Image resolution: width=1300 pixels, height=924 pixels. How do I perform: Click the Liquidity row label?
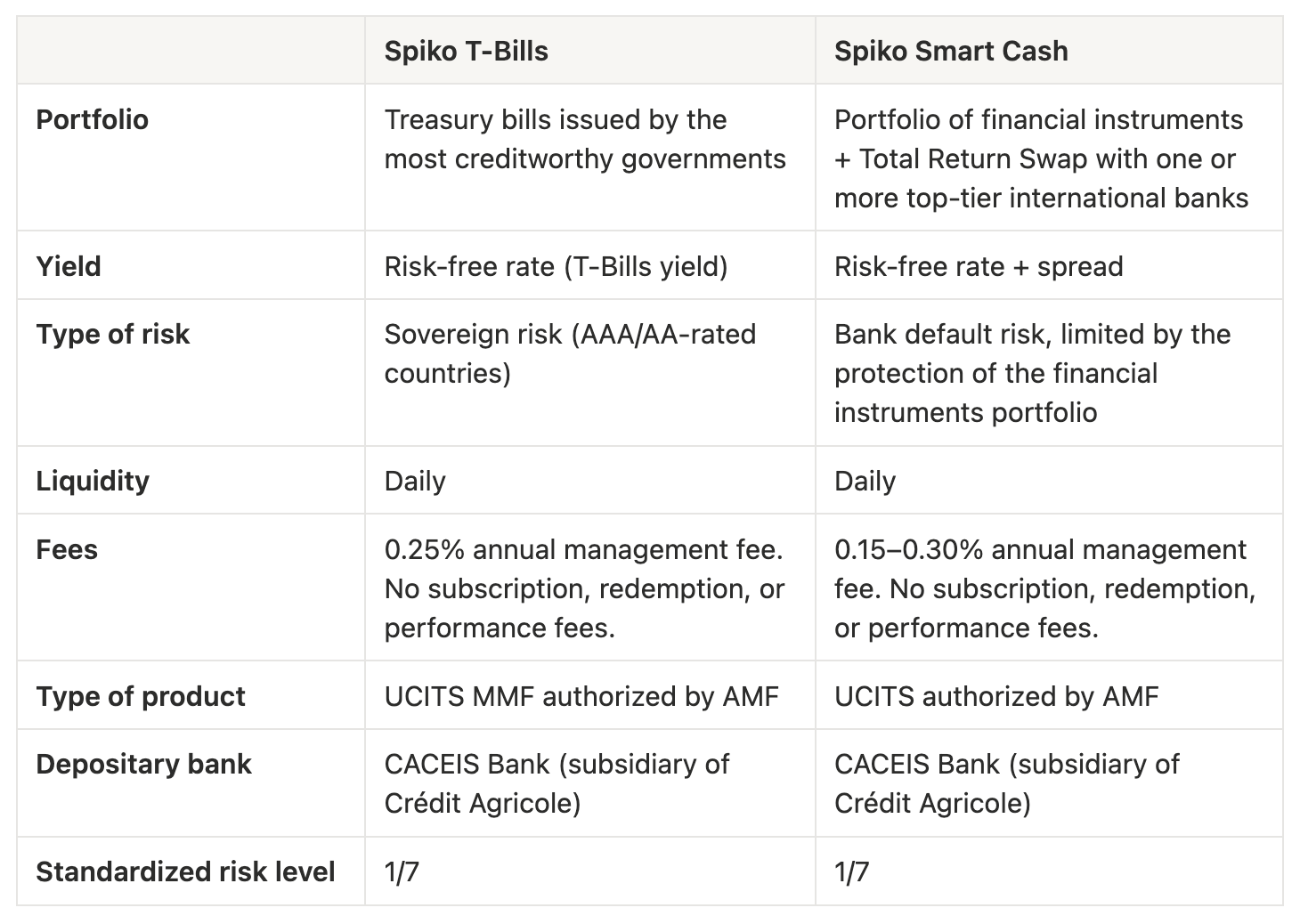coord(93,481)
